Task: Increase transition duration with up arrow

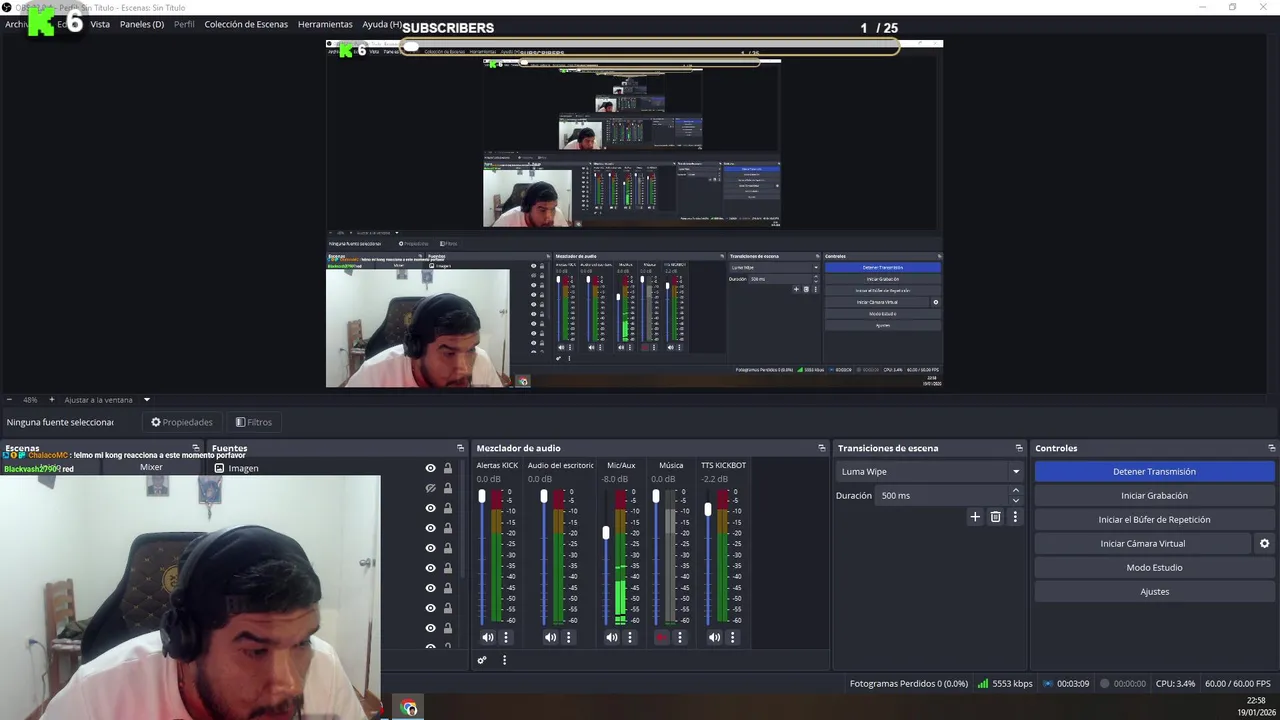Action: click(1016, 491)
